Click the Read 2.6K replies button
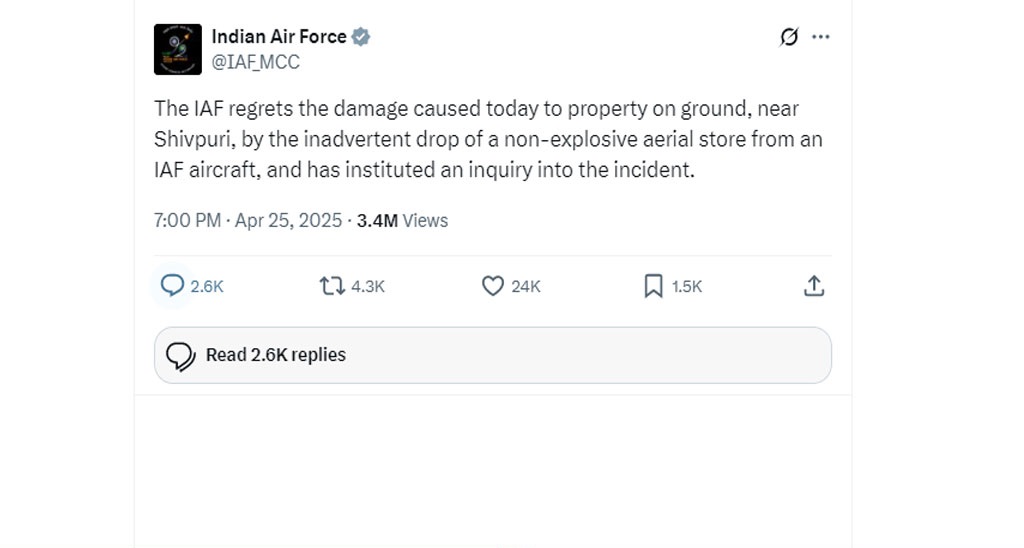The image size is (1024, 548). click(x=492, y=355)
